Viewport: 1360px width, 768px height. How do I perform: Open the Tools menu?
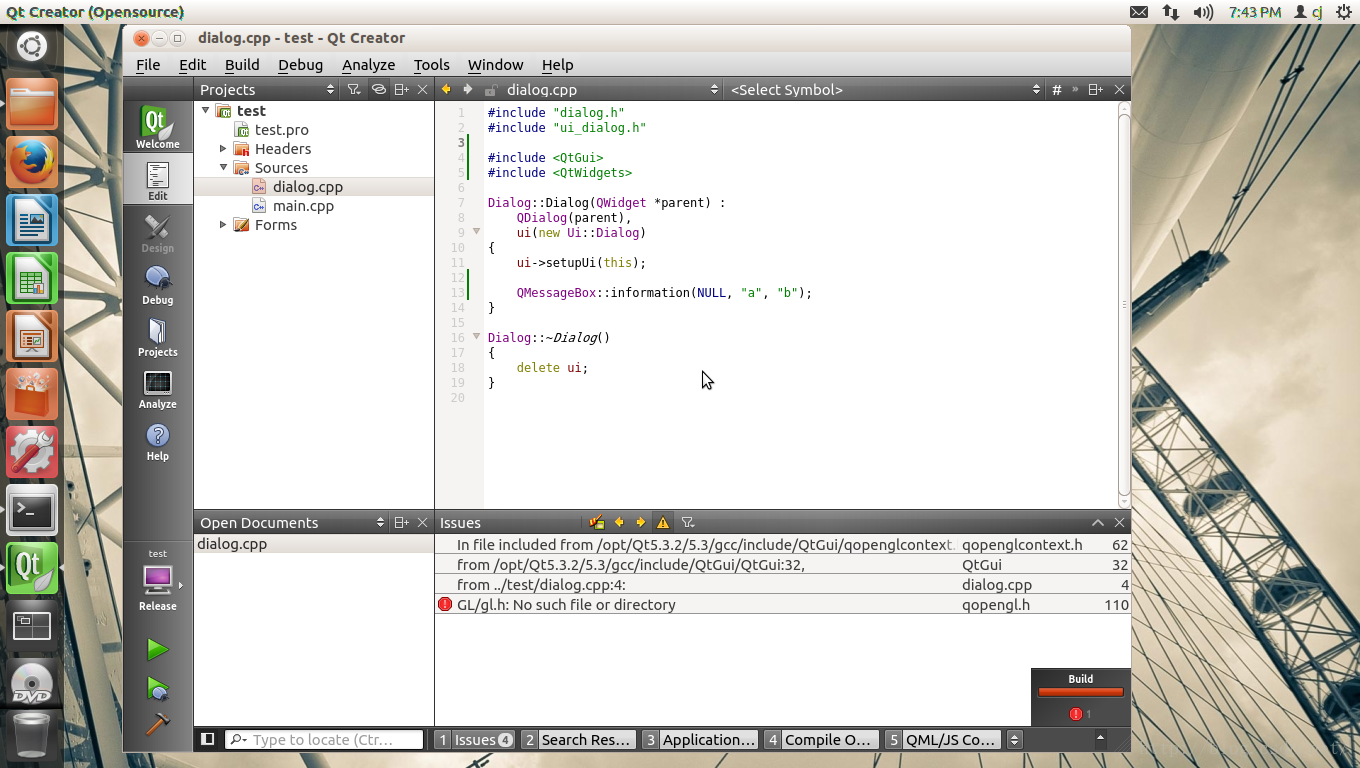[431, 64]
